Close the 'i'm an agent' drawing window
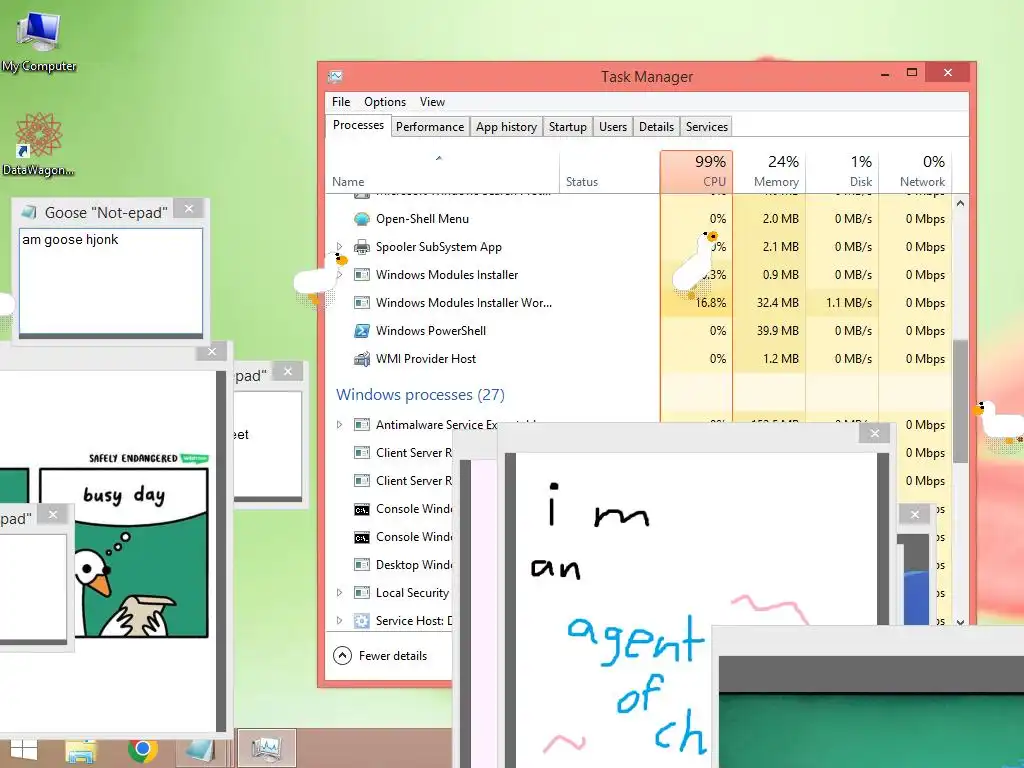Viewport: 1024px width, 768px height. coord(874,433)
